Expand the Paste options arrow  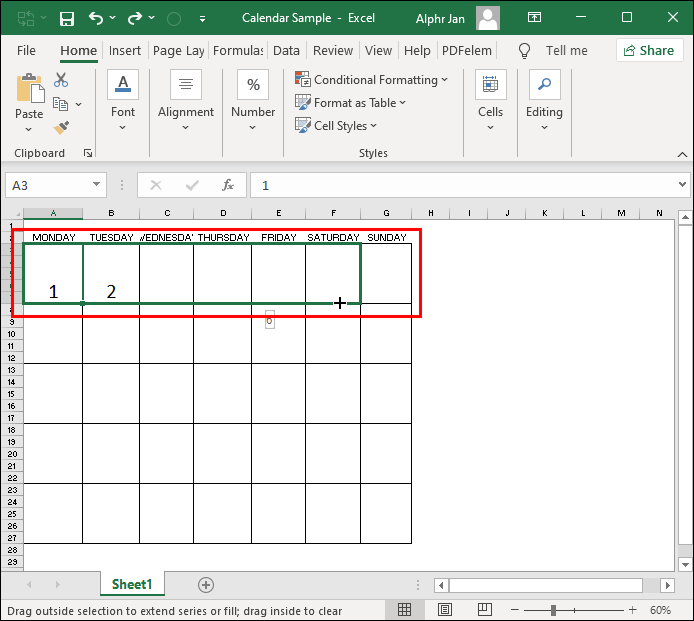point(29,129)
